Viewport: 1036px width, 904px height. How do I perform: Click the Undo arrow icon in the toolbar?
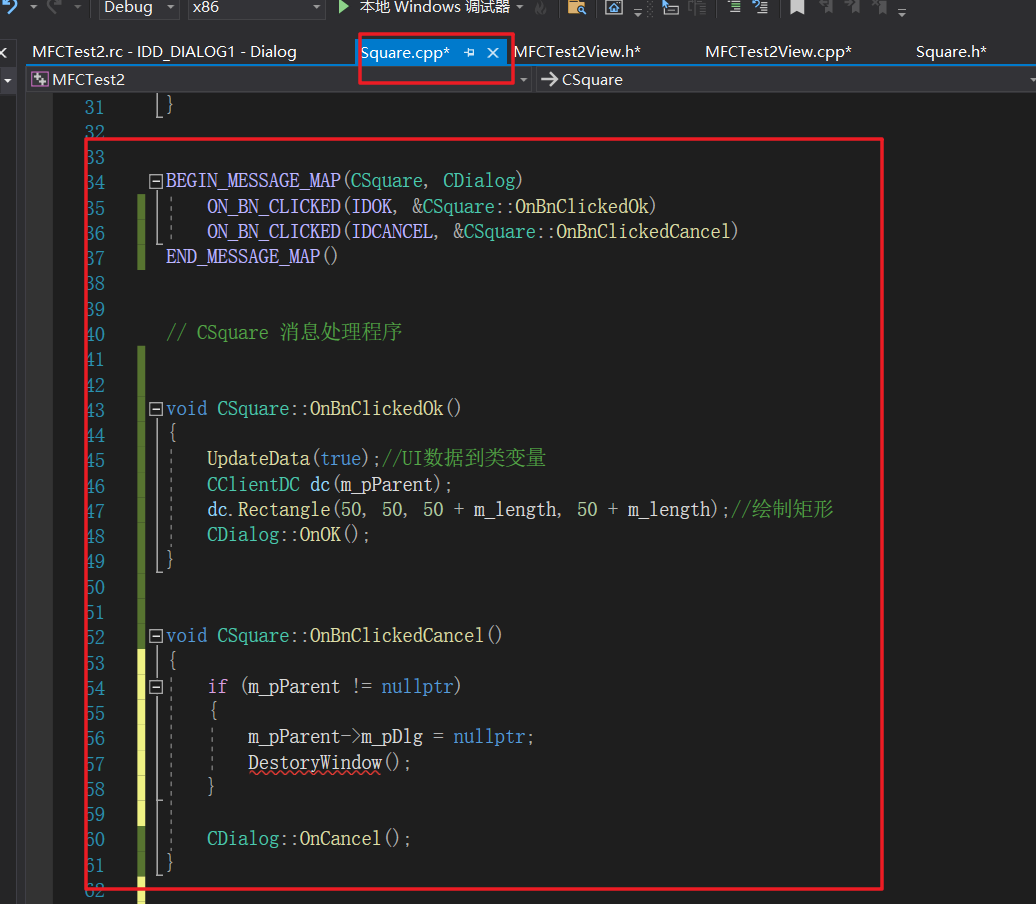[9, 7]
